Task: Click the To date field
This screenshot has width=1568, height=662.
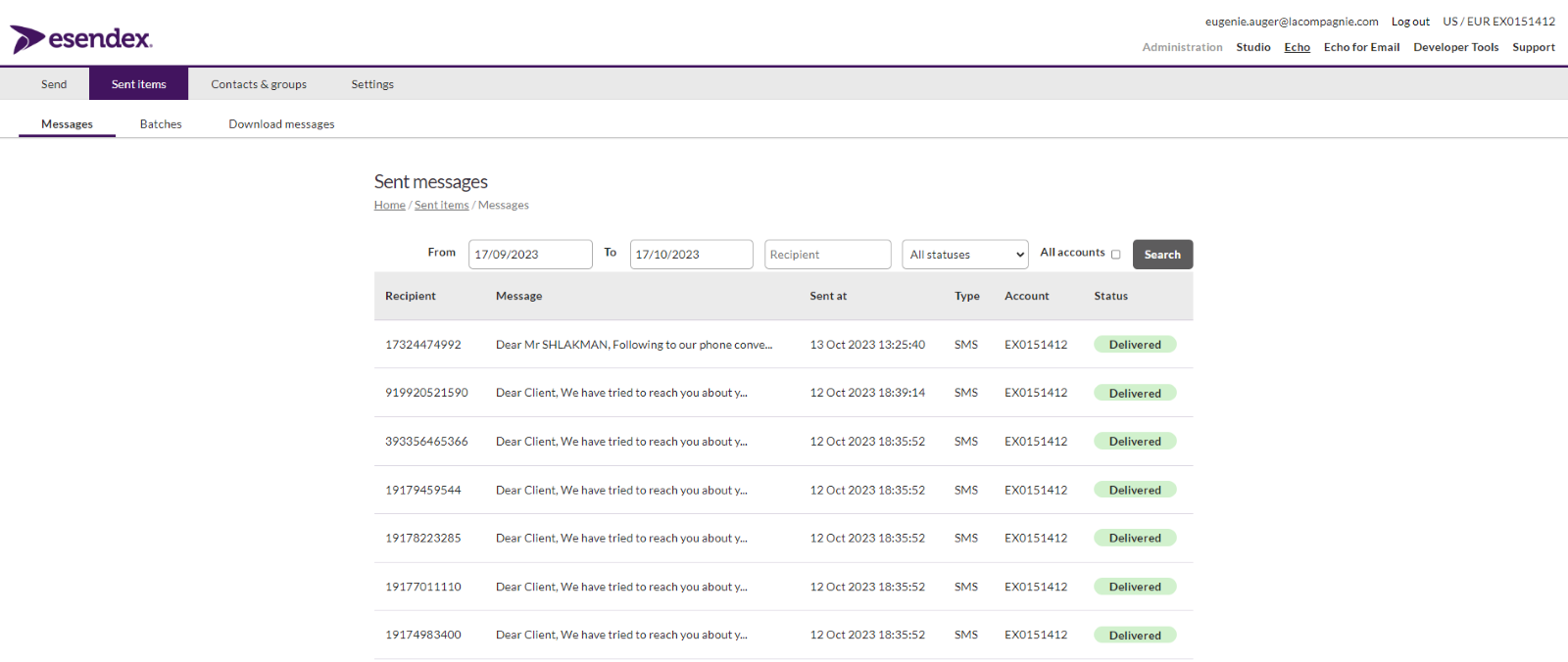Action: (691, 255)
